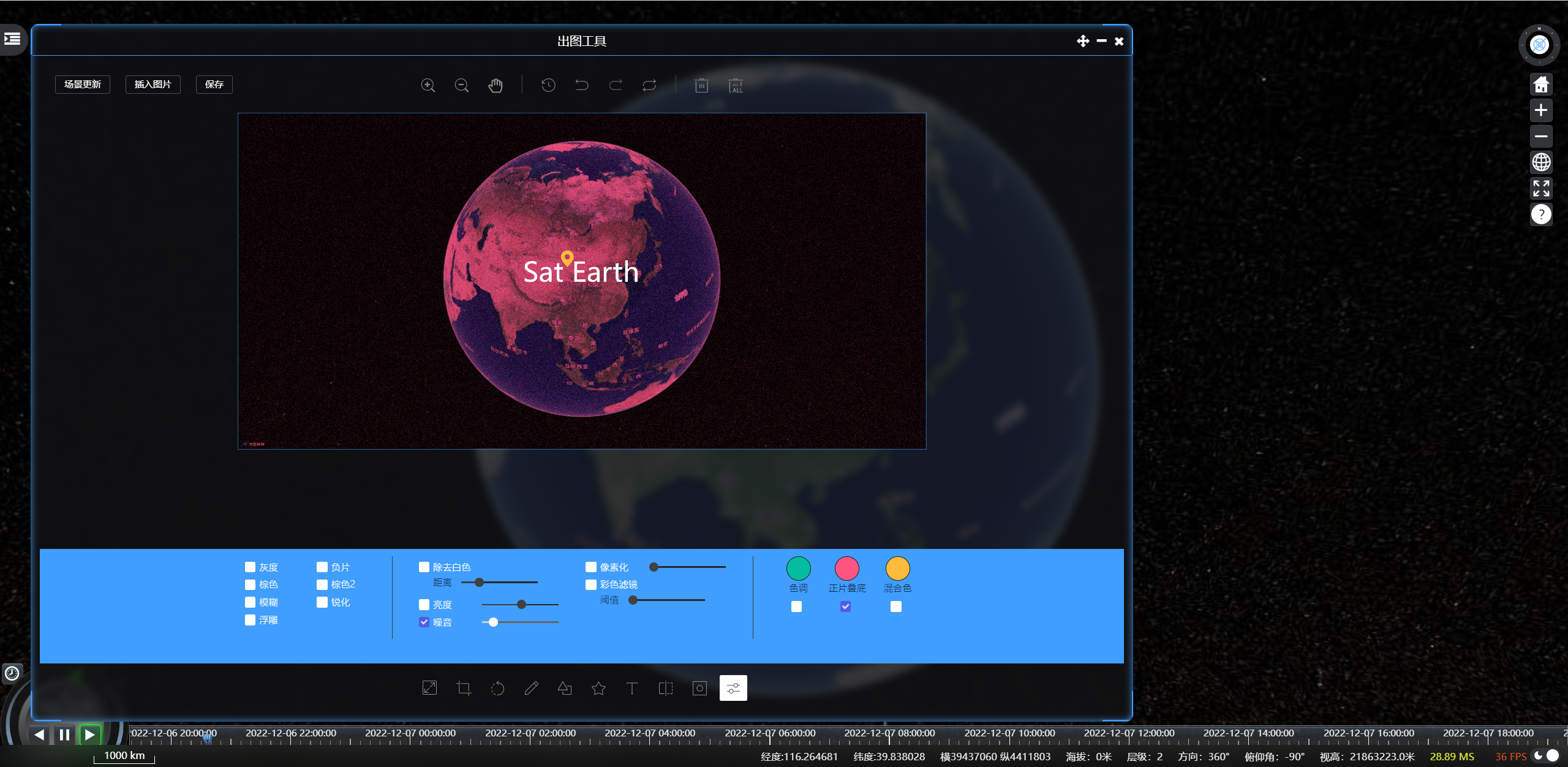1568x767 pixels.
Task: Enable the 像素化 pixelate checkbox
Action: click(x=591, y=567)
